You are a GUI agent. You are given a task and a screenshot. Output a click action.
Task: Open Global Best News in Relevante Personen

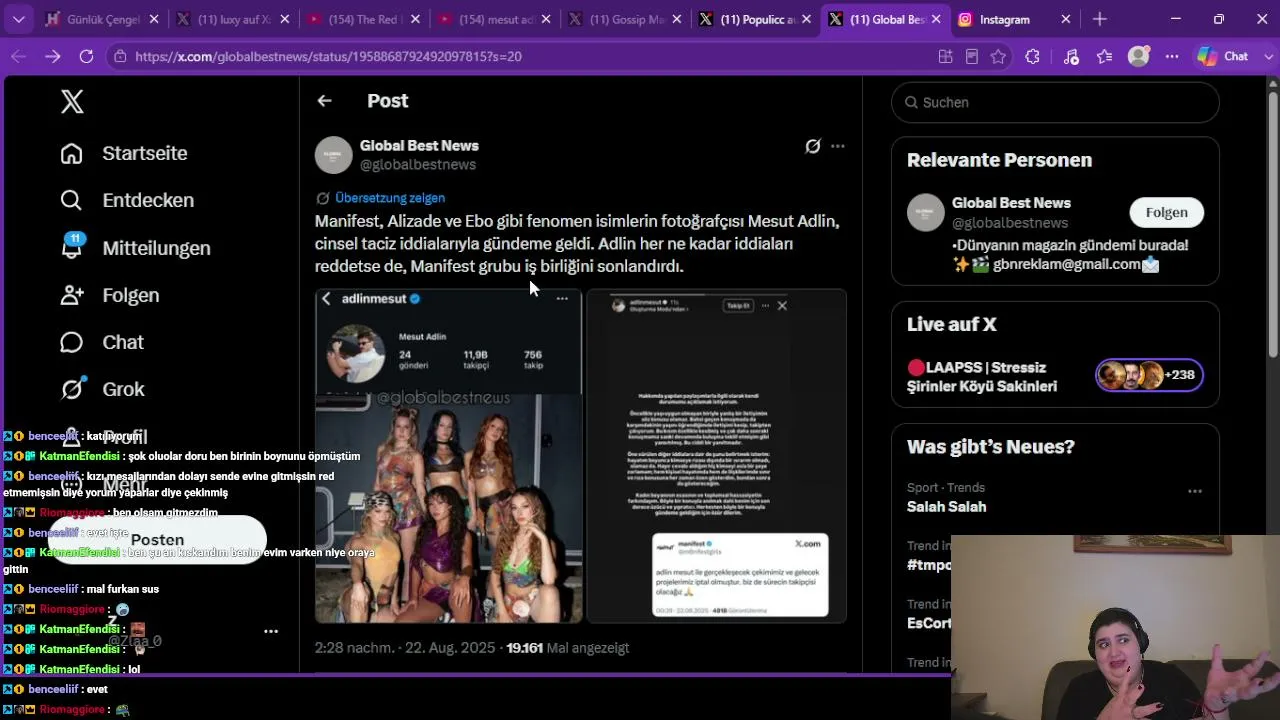(1011, 203)
